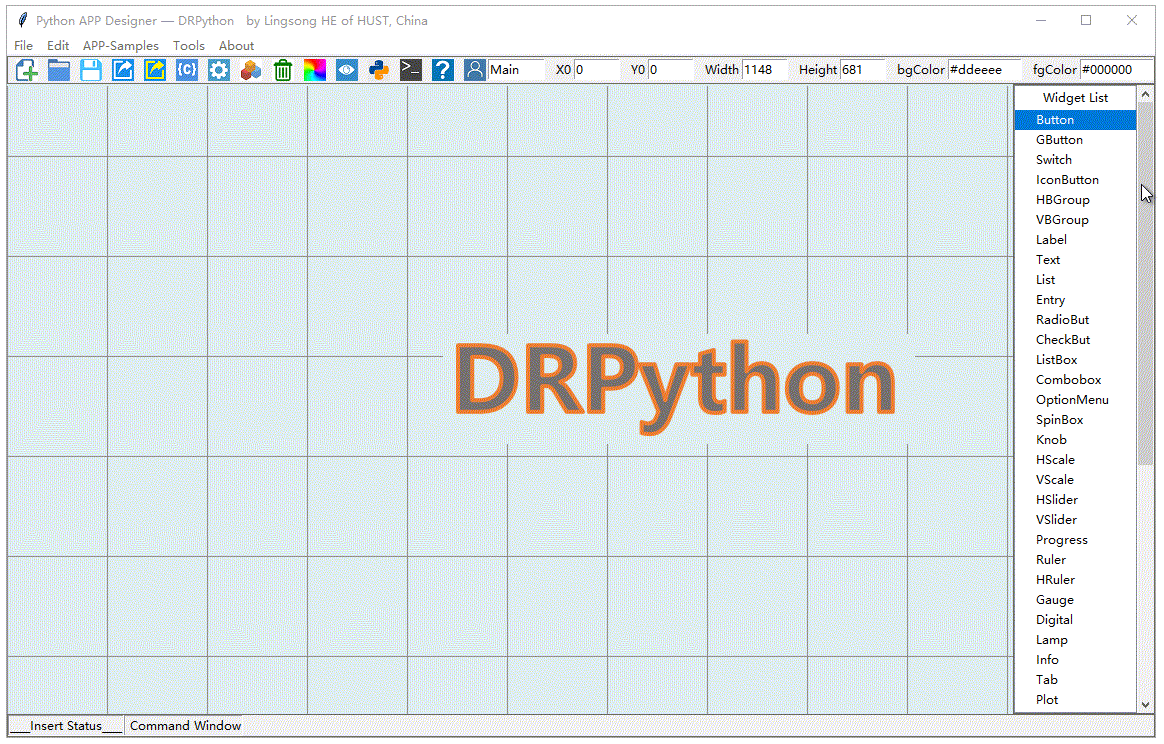The width and height of the screenshot is (1164, 744).
Task: Click the {C} code icon
Action: [x=187, y=71]
